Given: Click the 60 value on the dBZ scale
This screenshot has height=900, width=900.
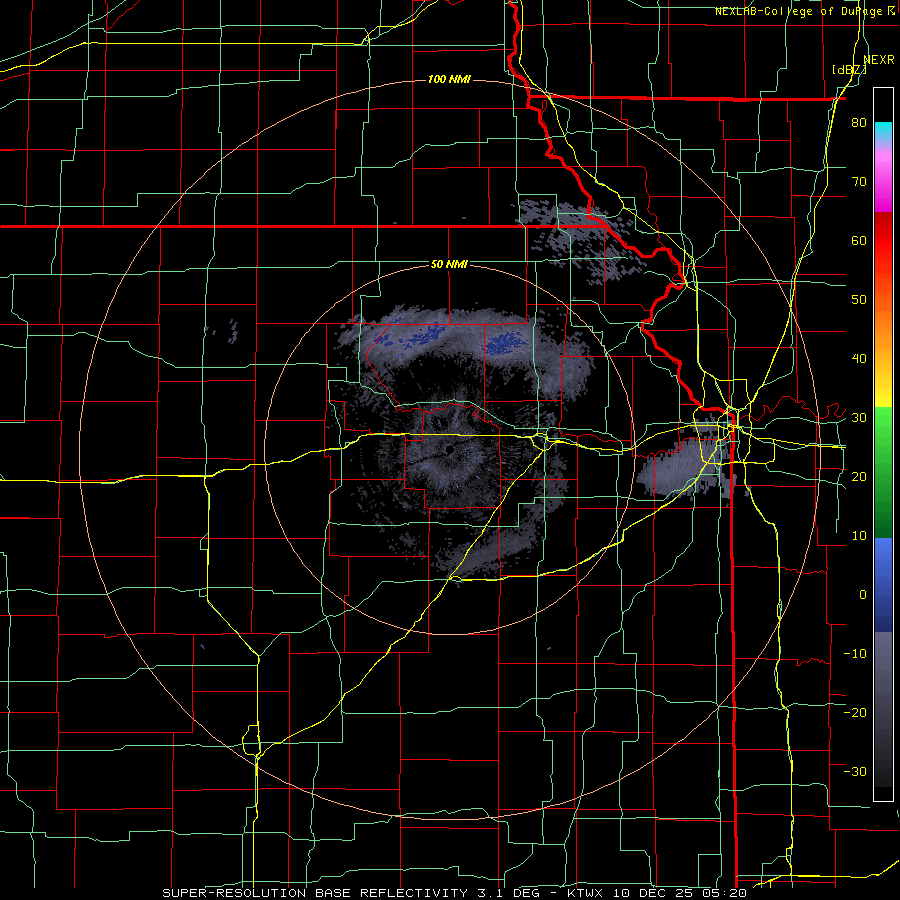Looking at the screenshot, I should click(859, 240).
